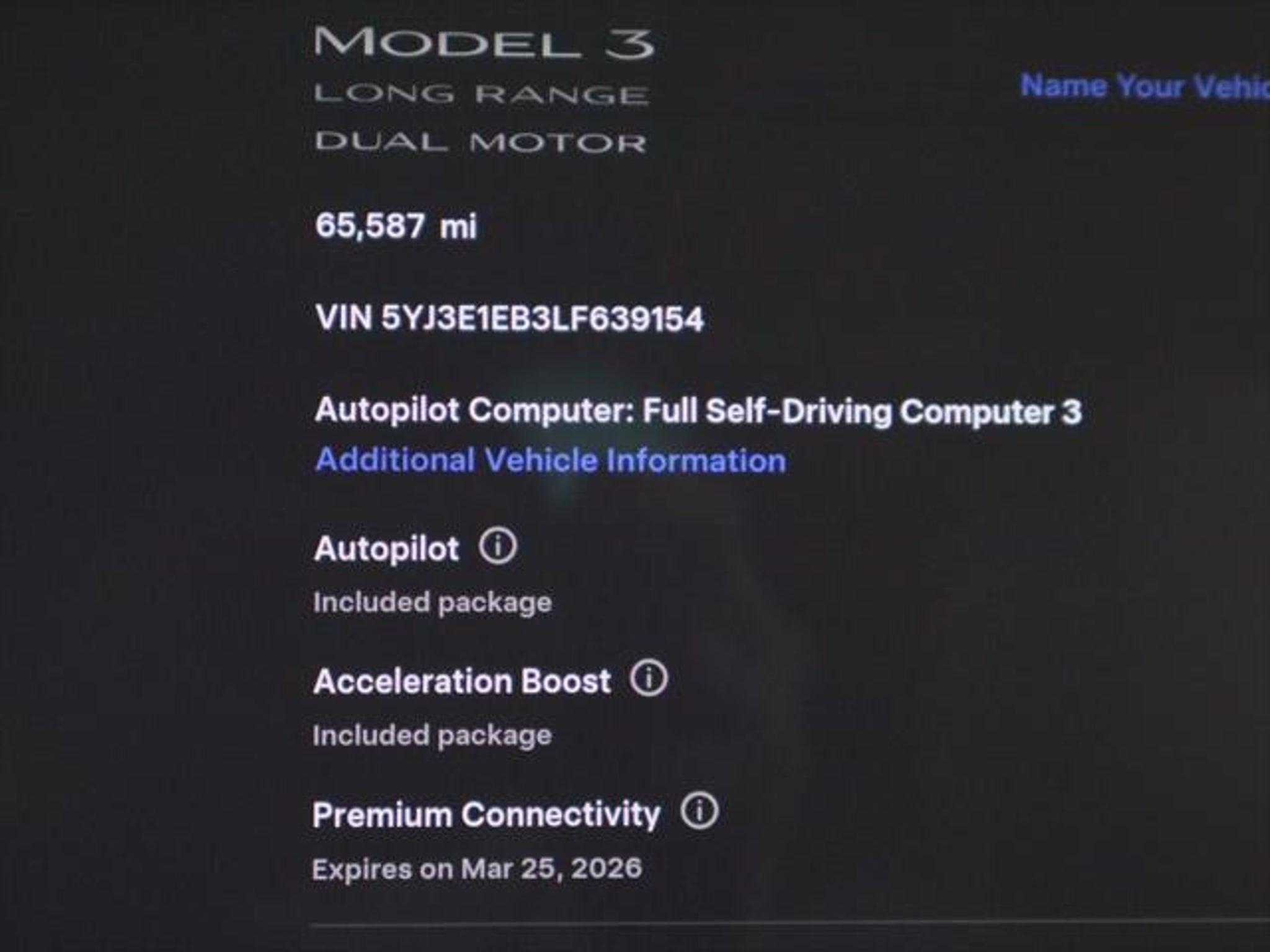Tap the Name Your Vehicle link
This screenshot has height=952, width=1270.
[x=1144, y=86]
